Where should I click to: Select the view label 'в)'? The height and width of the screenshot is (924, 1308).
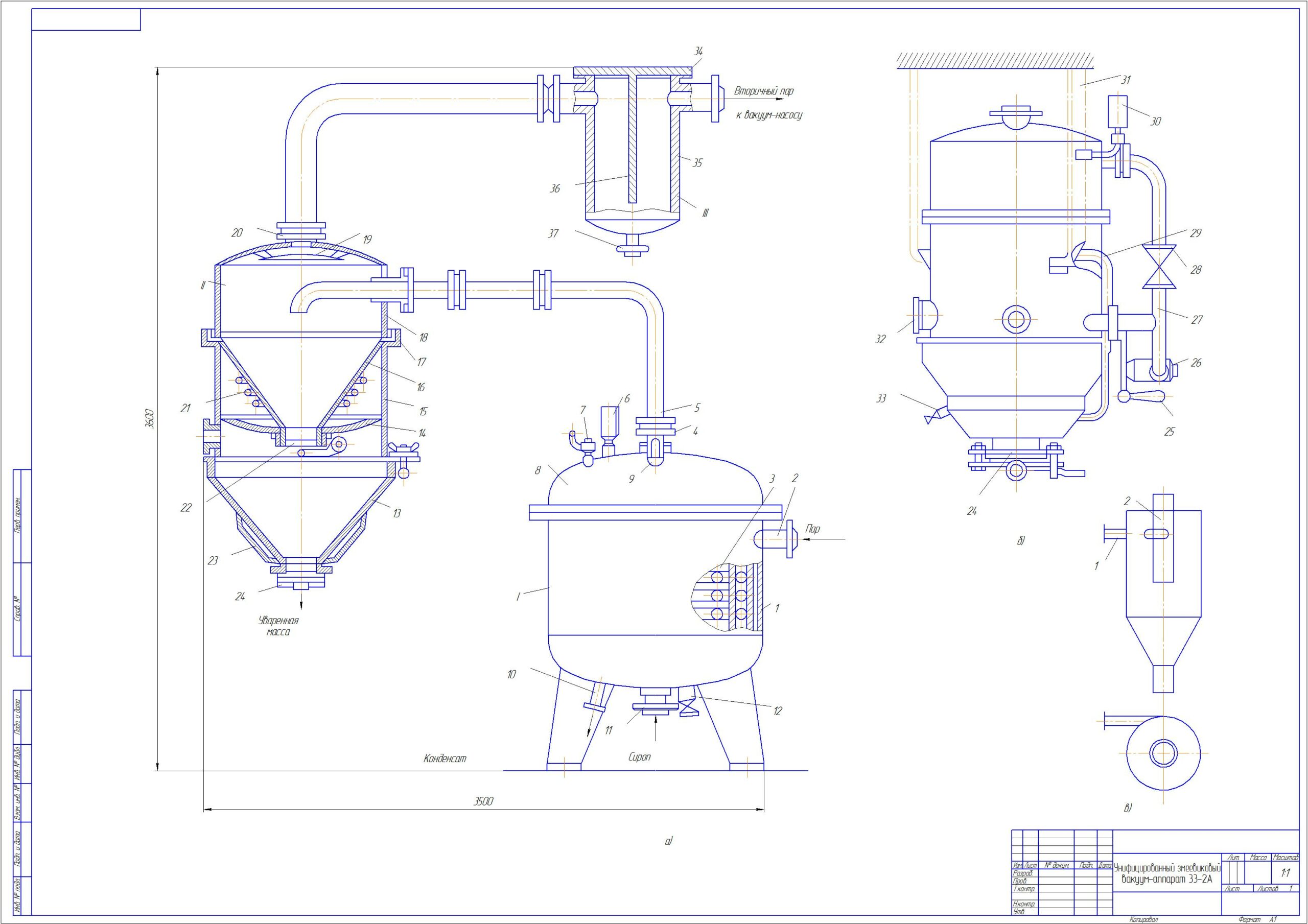coord(1128,808)
